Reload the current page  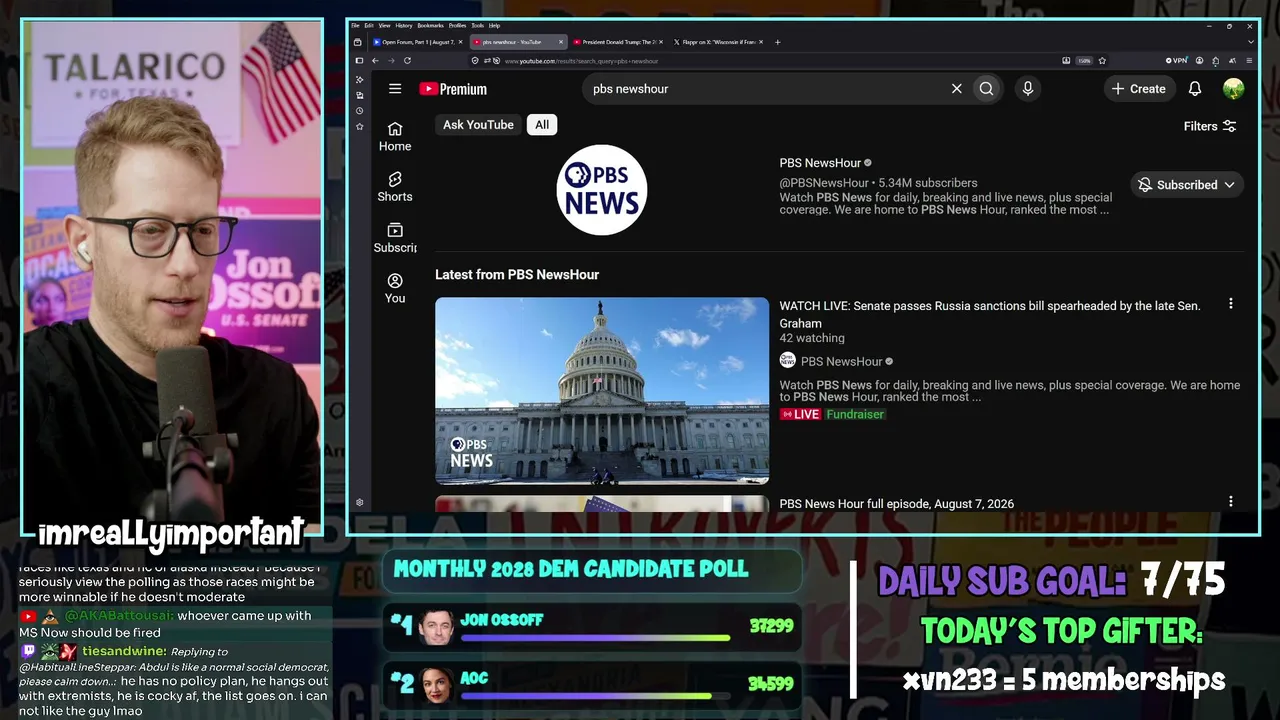pos(407,61)
